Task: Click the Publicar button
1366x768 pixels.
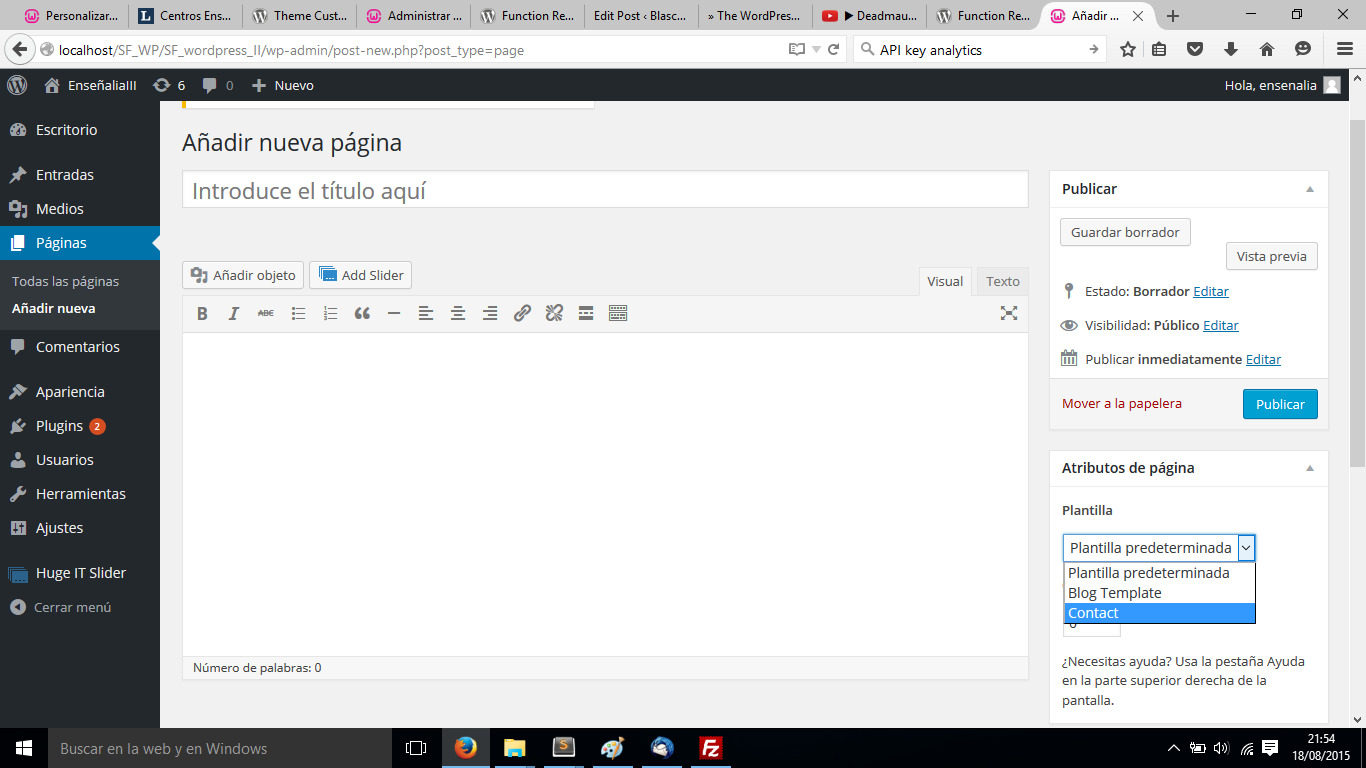Action: coord(1280,404)
